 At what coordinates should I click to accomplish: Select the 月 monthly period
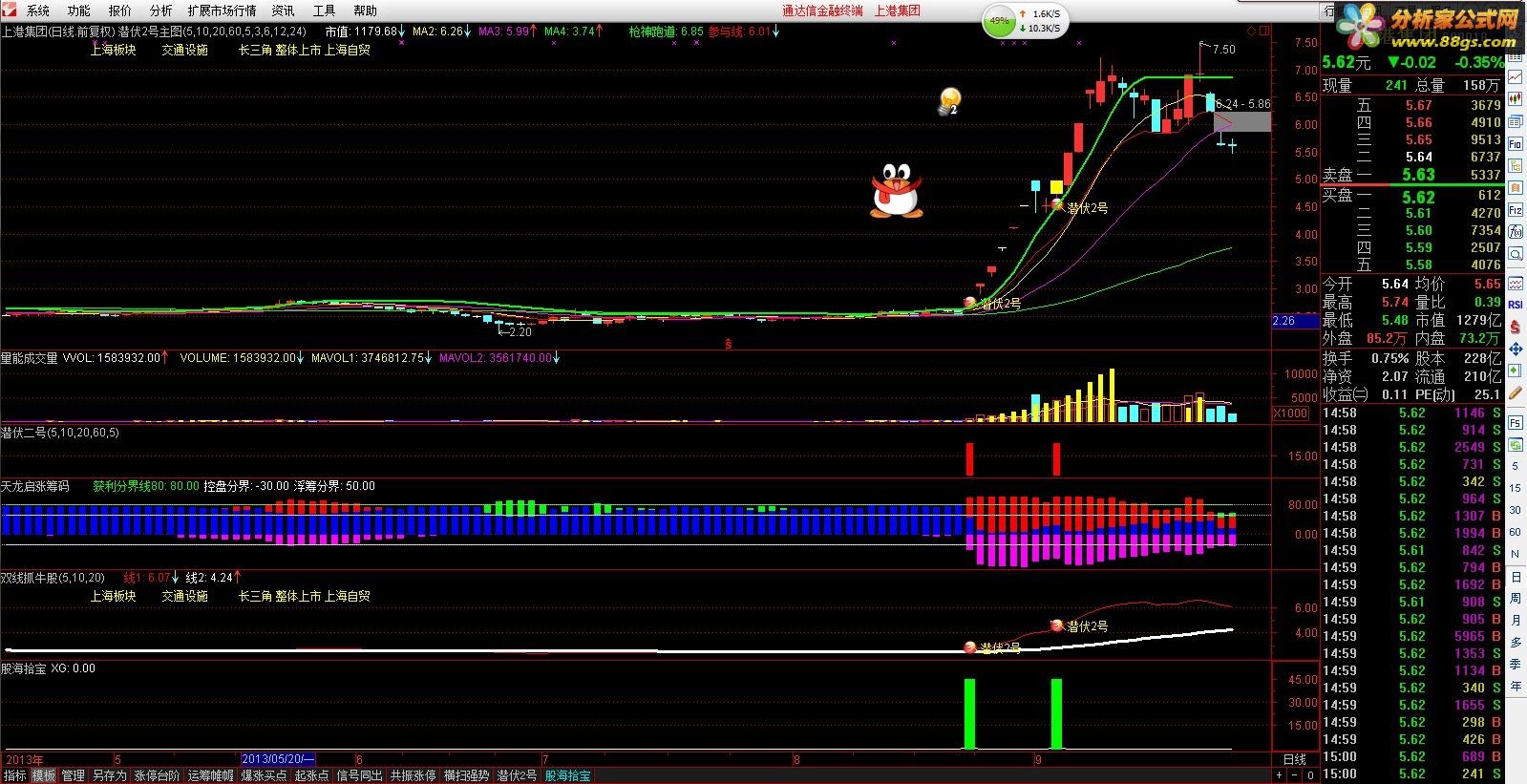pos(1516,620)
